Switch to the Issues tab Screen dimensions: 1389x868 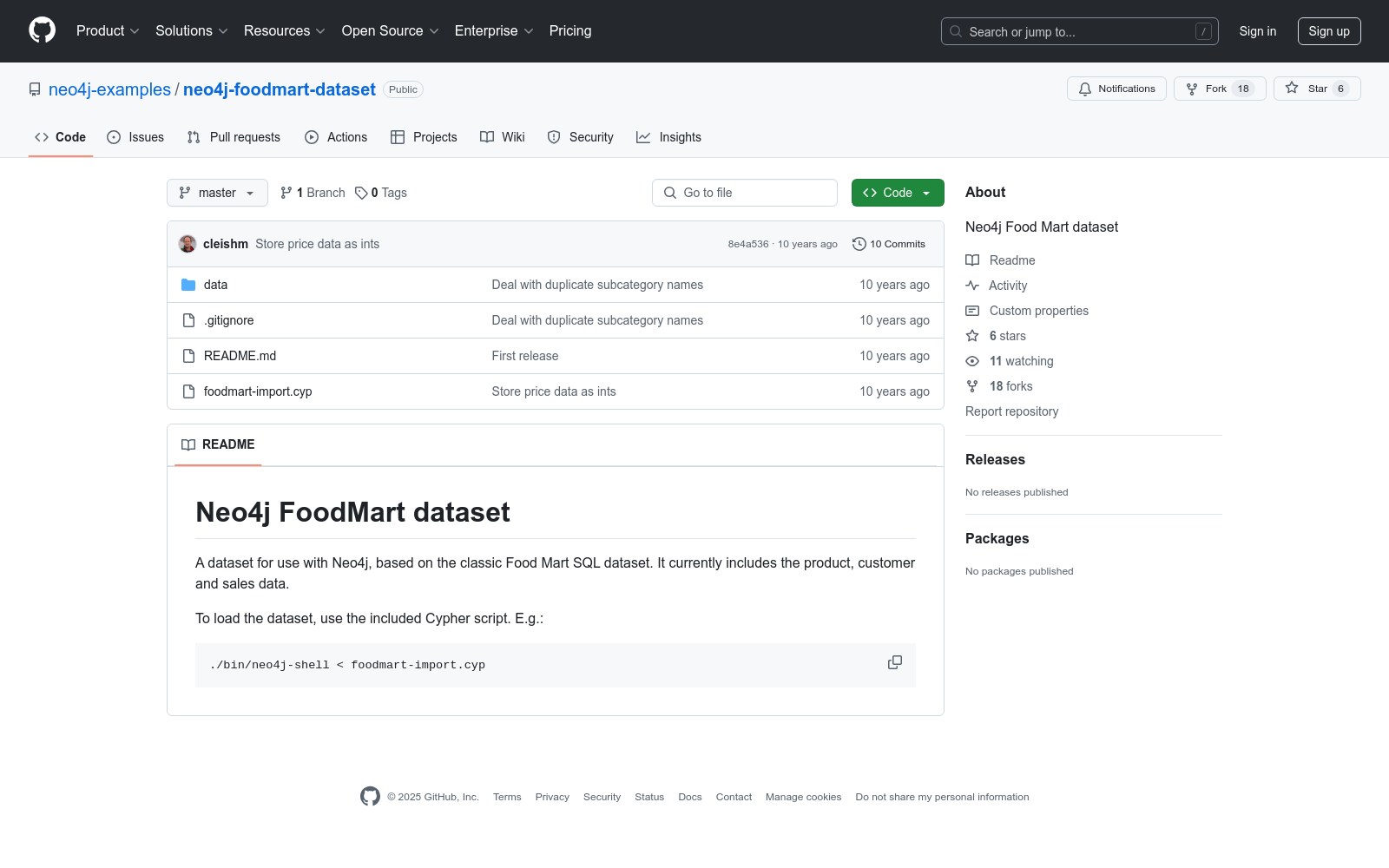[135, 137]
